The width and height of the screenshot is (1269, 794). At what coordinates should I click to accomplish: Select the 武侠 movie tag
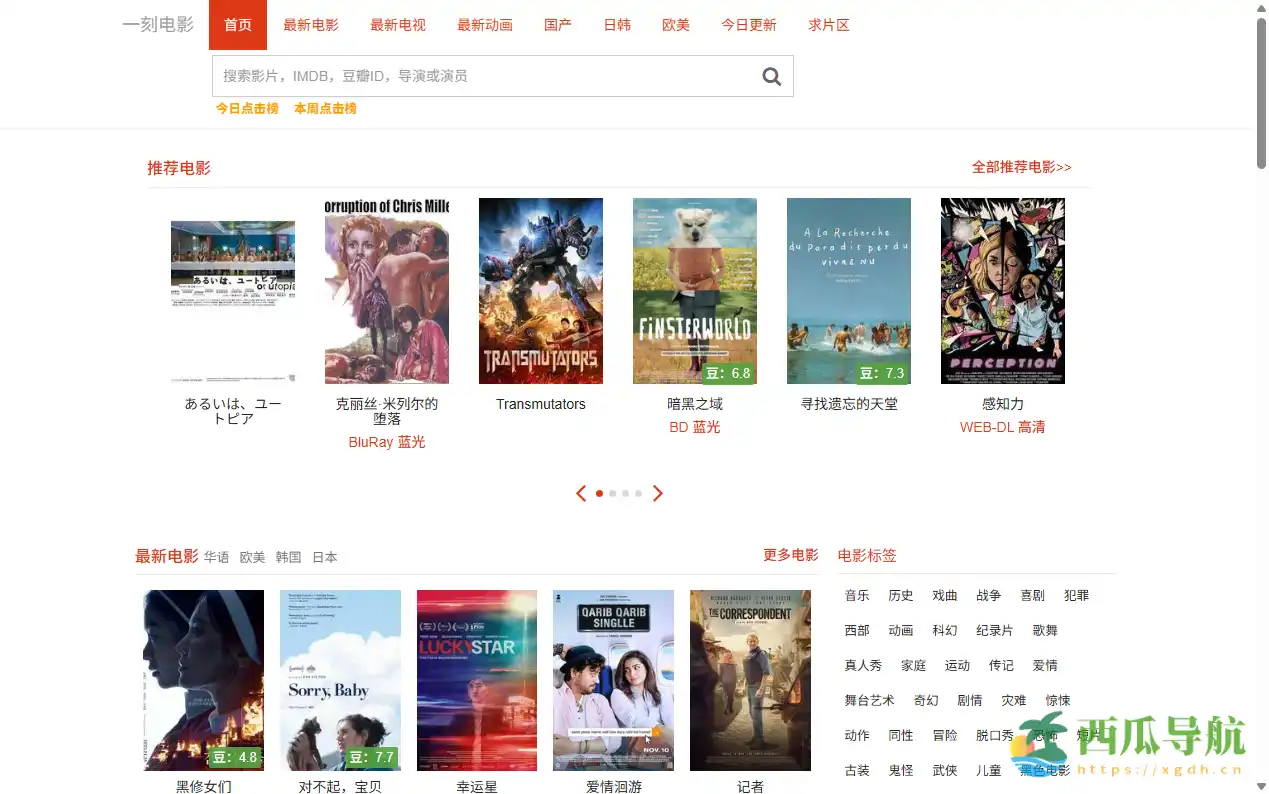(944, 770)
